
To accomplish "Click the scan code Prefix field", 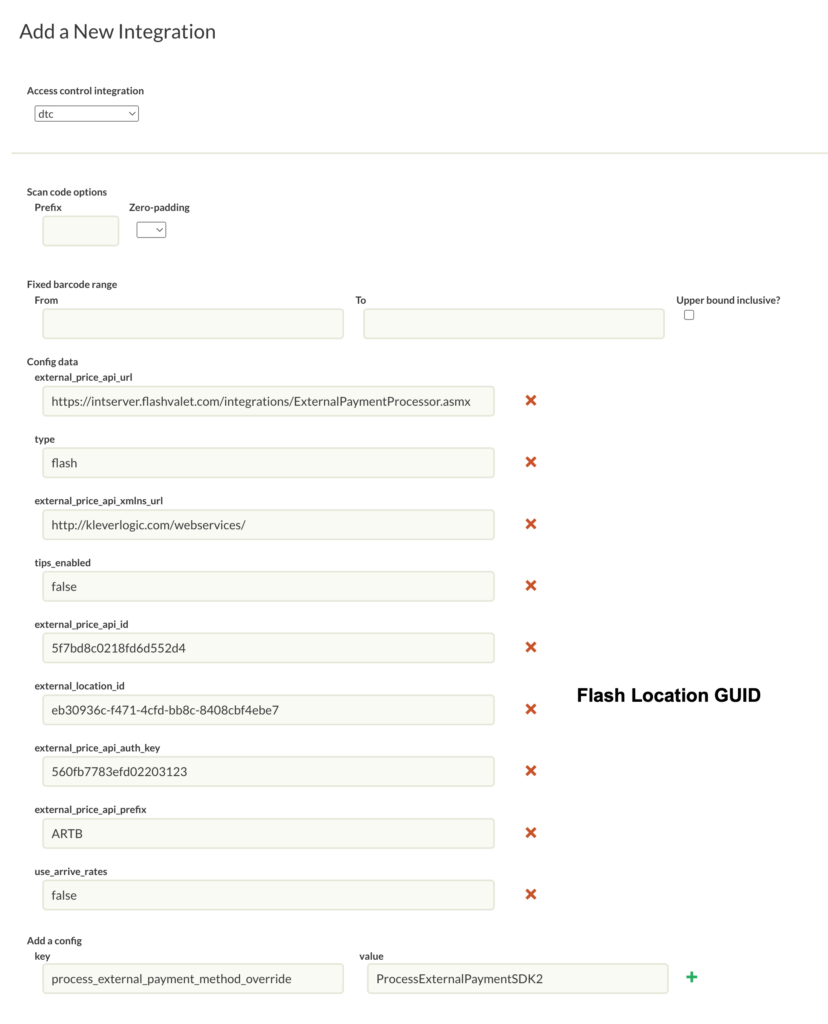I will pos(81,231).
